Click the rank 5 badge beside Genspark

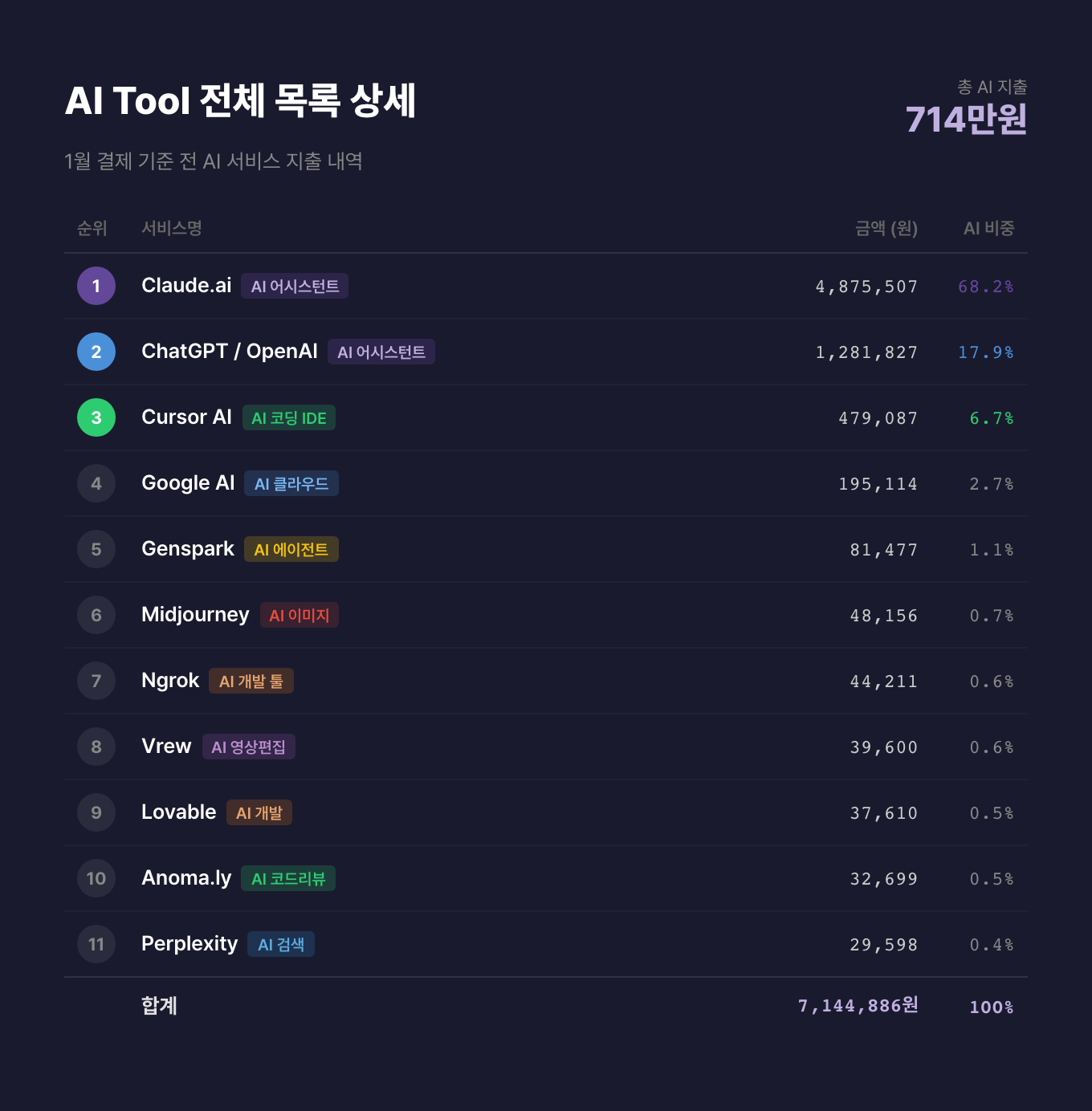[x=96, y=549]
